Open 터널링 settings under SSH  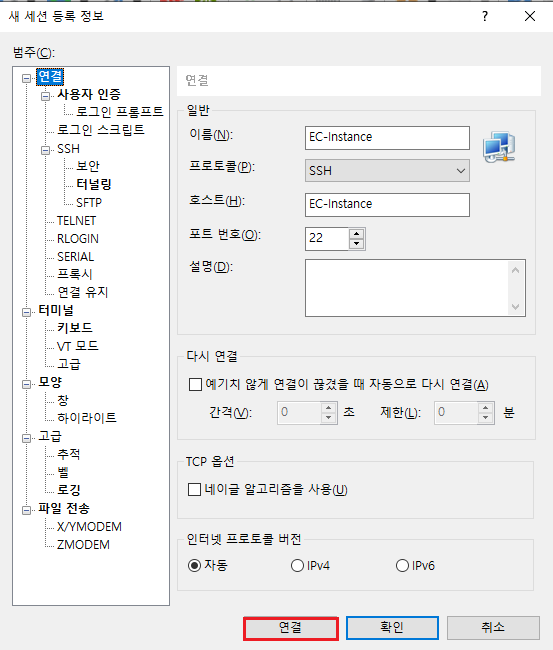tap(94, 184)
